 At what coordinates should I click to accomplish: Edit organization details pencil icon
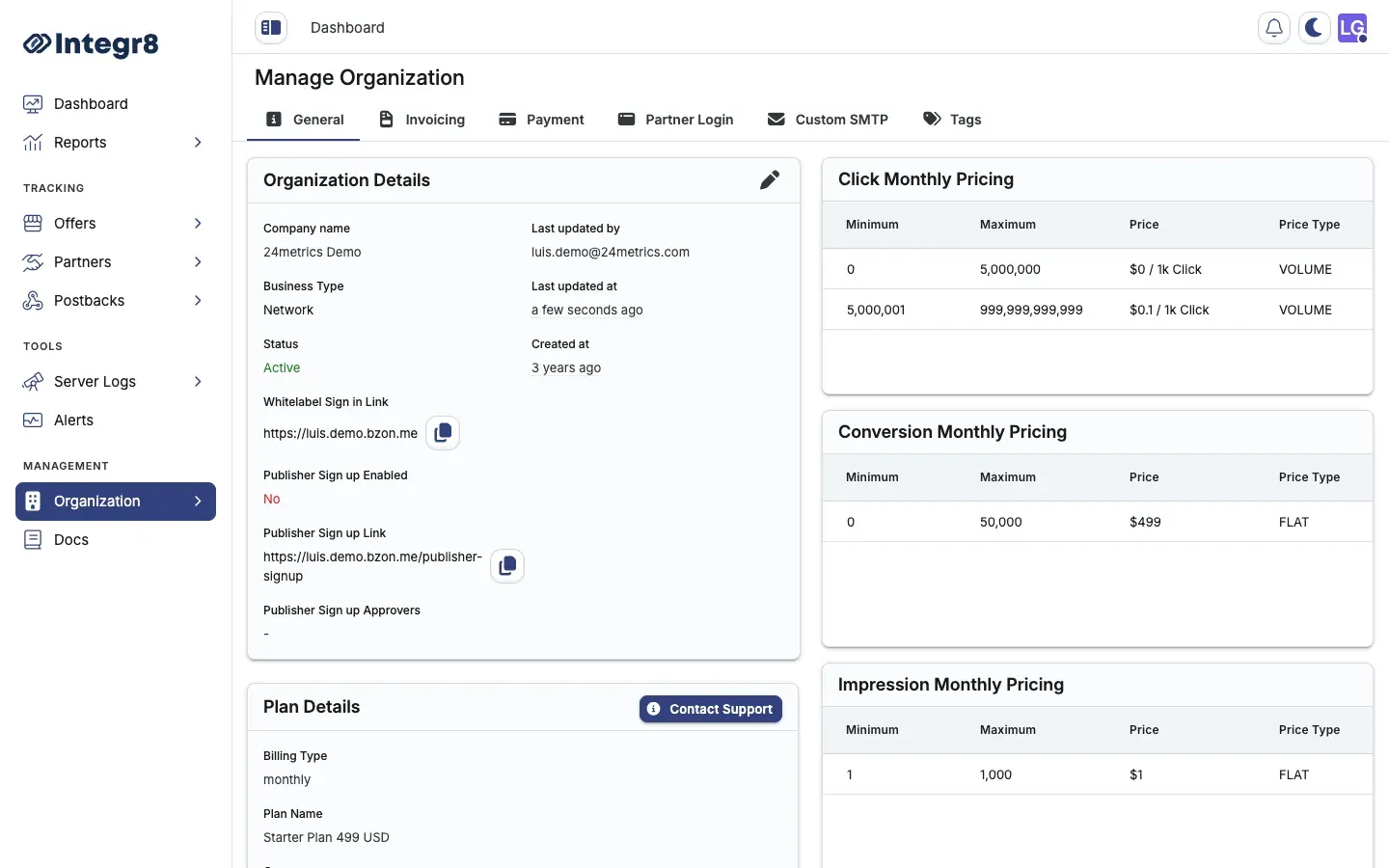(770, 180)
